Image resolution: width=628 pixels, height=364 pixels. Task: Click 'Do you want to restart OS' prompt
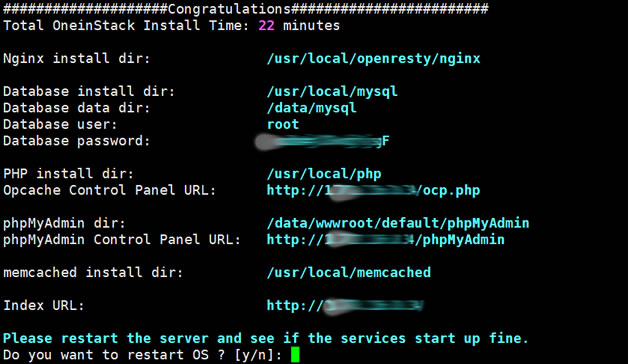143,355
